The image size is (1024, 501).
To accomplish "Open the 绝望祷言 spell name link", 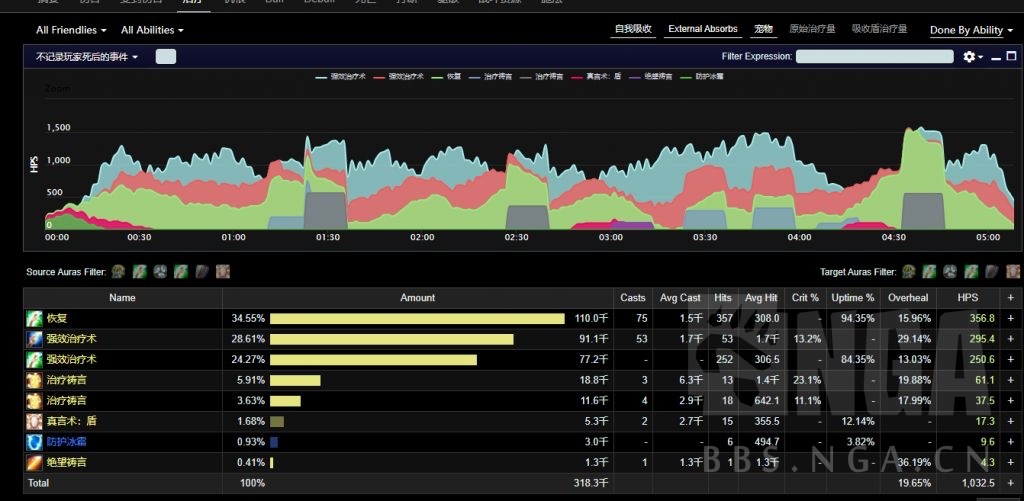I will pyautogui.click(x=66, y=462).
